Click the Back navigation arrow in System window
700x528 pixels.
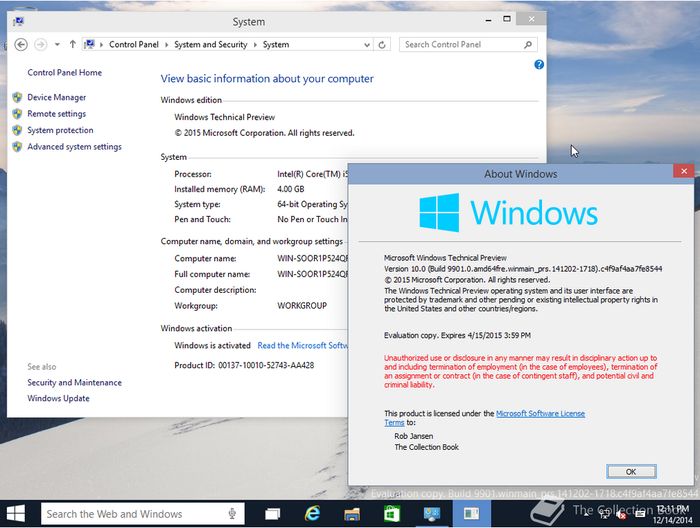point(21,44)
